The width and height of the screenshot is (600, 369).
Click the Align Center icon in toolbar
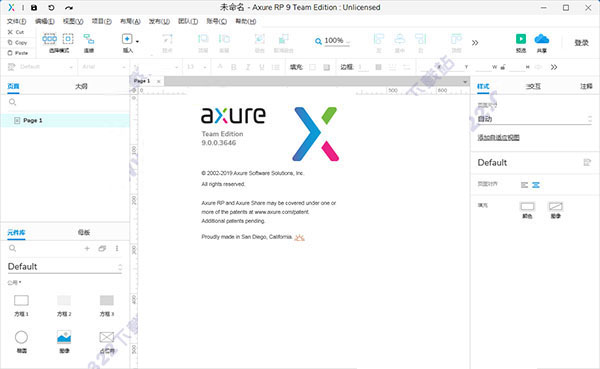pyautogui.click(x=400, y=39)
